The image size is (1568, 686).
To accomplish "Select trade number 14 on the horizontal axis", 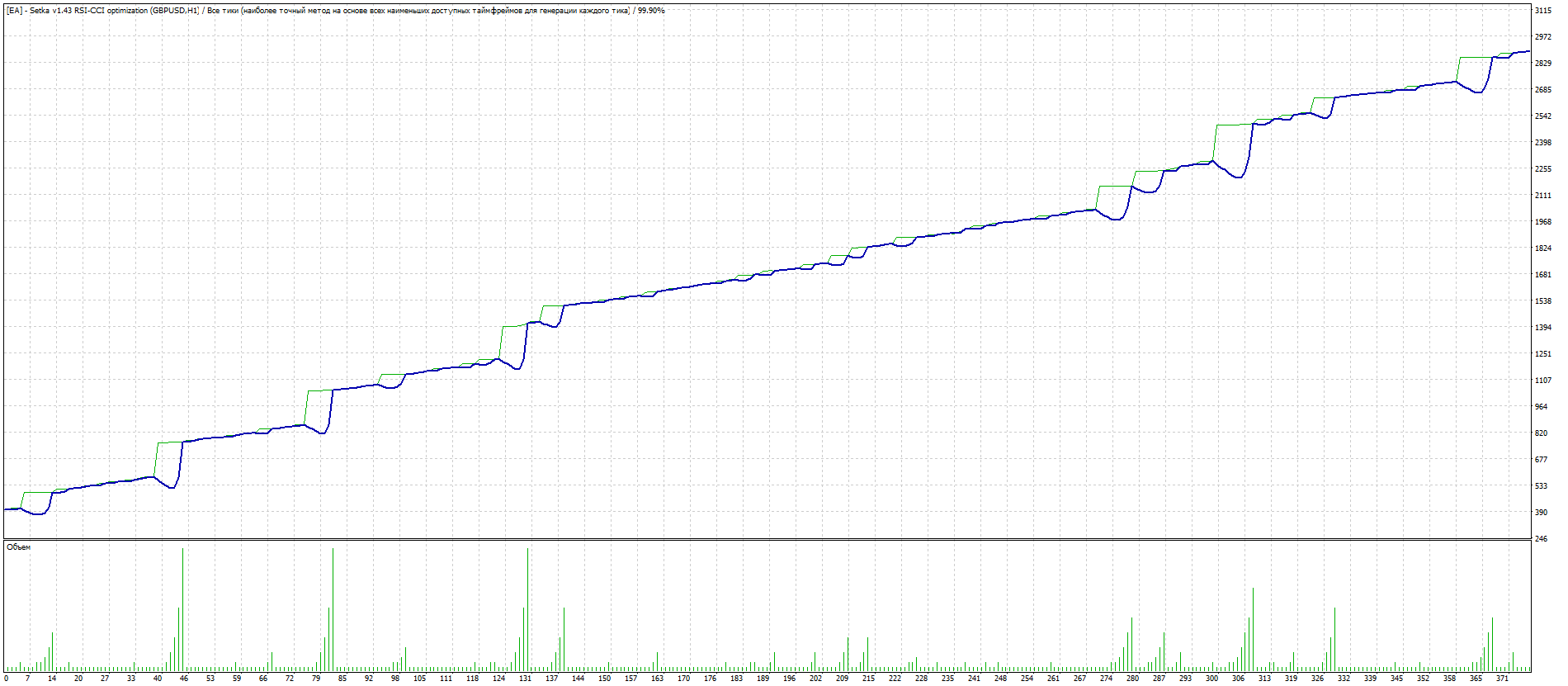I will click(x=52, y=679).
